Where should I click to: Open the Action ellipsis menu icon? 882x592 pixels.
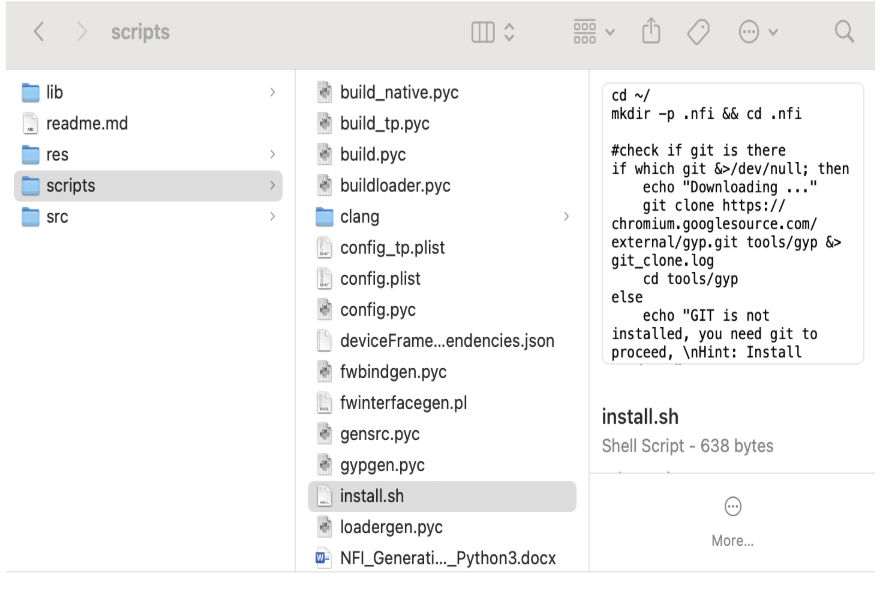[x=749, y=32]
